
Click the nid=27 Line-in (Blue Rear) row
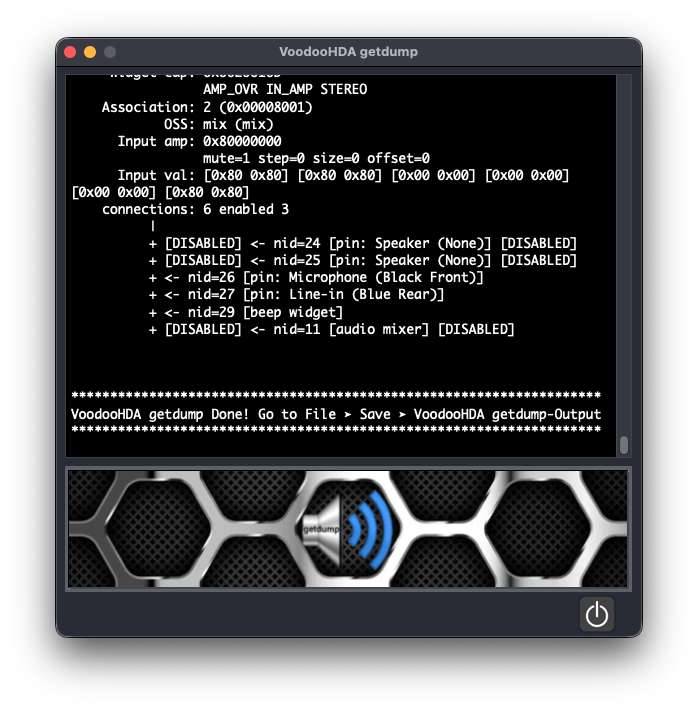tap(296, 295)
